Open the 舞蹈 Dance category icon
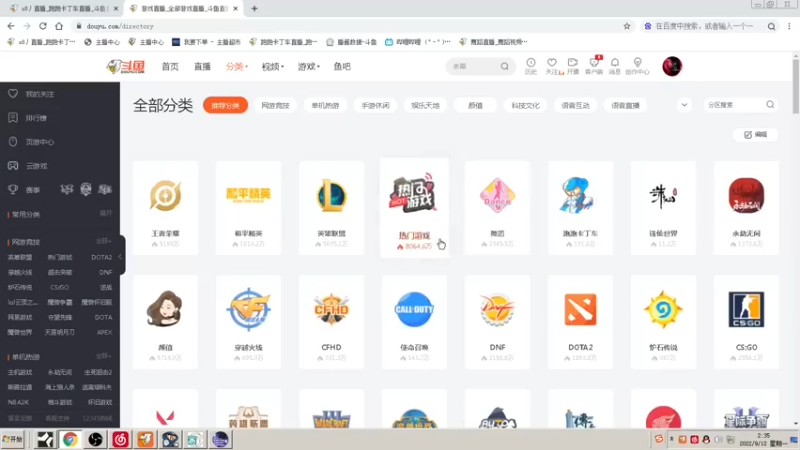 497,195
